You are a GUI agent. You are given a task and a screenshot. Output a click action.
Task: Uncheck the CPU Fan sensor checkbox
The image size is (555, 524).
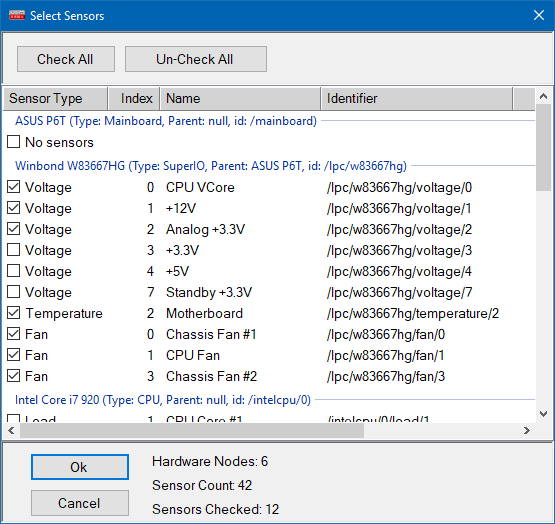[x=13, y=355]
